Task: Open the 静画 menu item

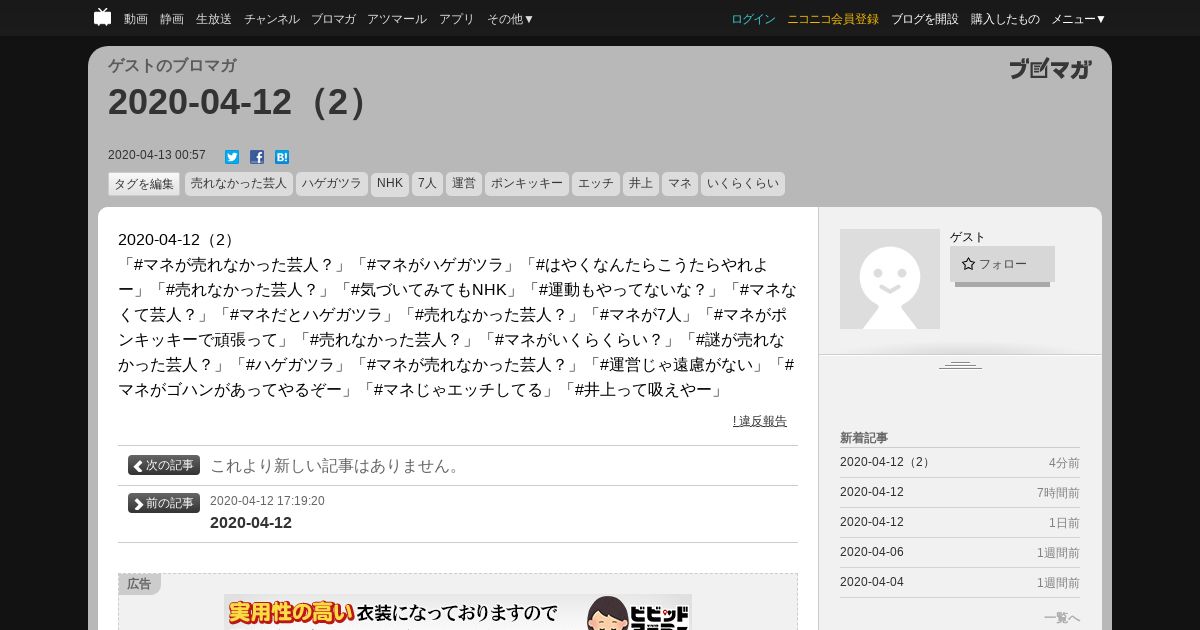Action: tap(172, 19)
